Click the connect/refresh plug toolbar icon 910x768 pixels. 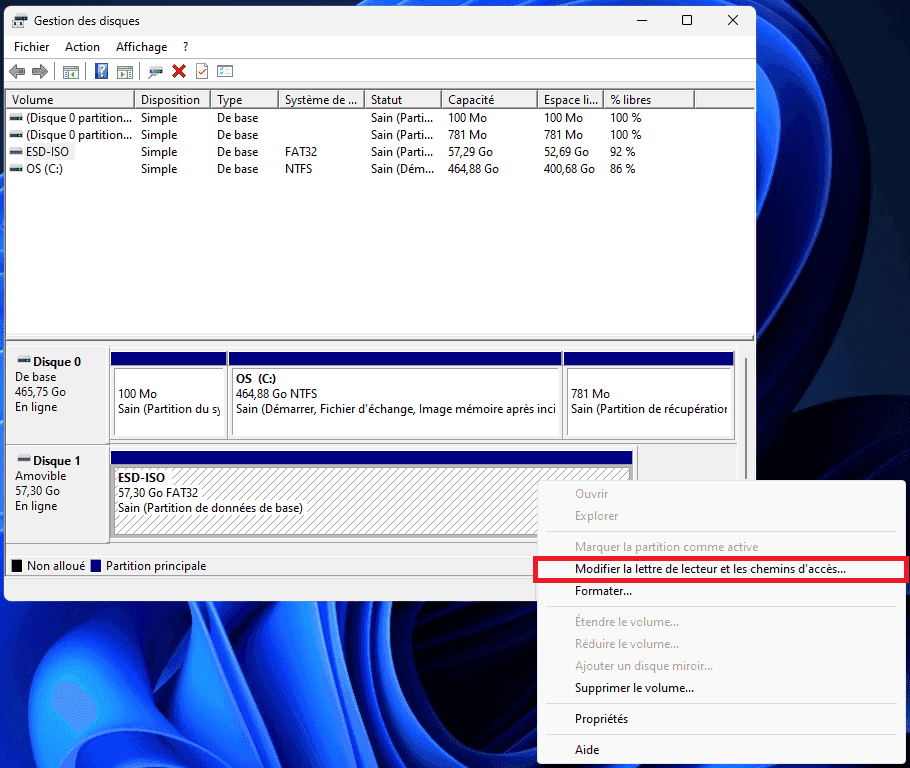(155, 72)
